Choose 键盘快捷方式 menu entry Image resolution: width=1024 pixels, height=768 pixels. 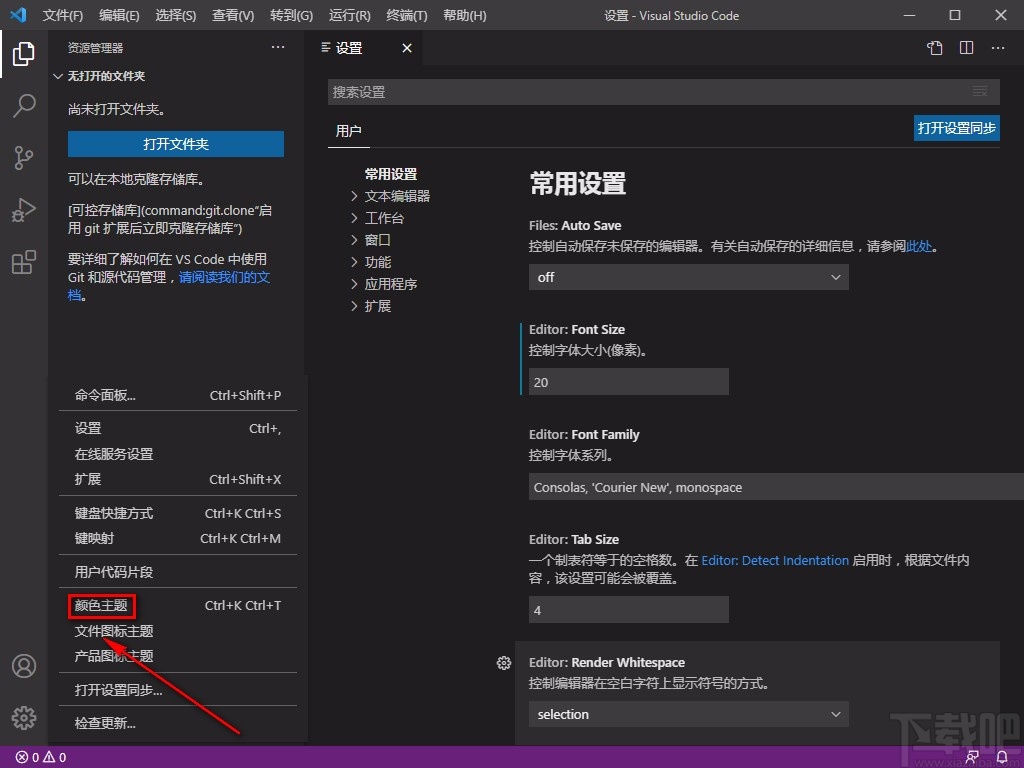tap(178, 513)
